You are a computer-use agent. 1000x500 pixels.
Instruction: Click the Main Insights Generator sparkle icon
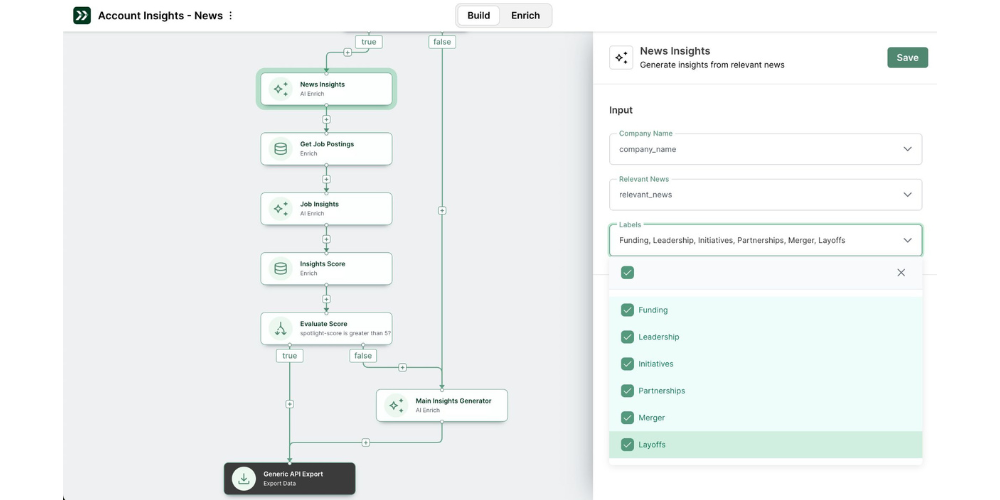396,405
